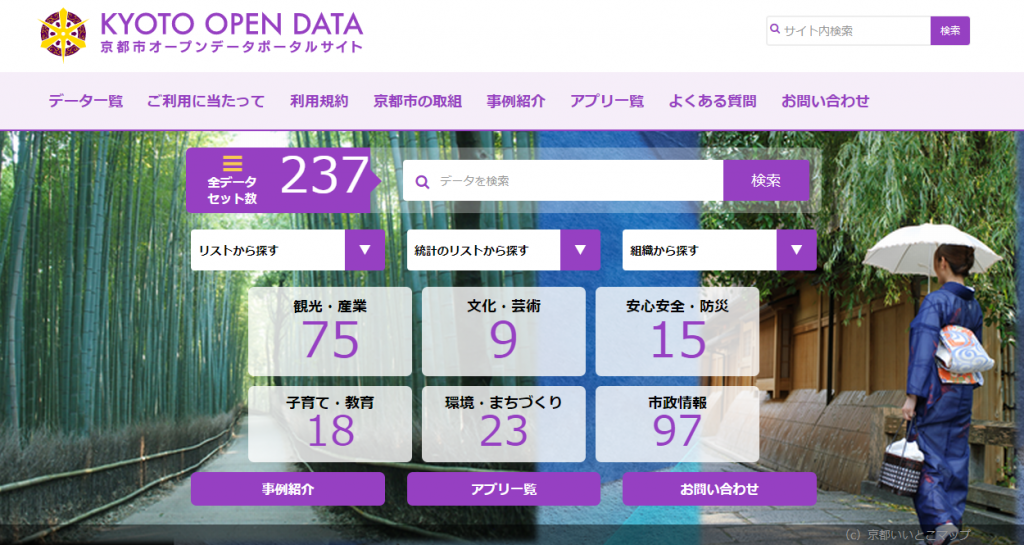The height and width of the screenshot is (545, 1024).
Task: Open the 環境・まちづくり 23 category card
Action: point(504,424)
